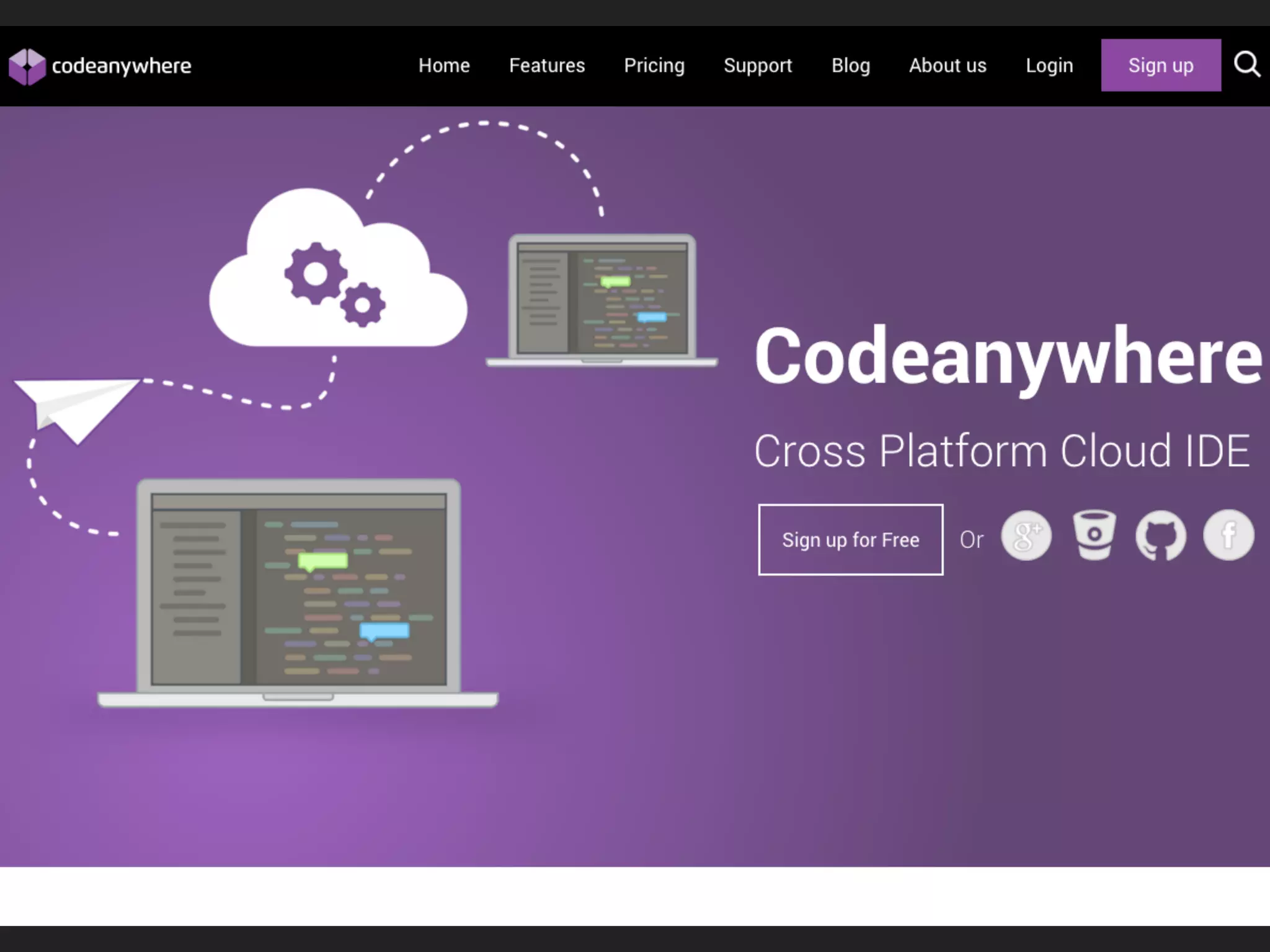Click the magnifying glass search icon
Viewport: 1270px width, 952px height.
click(x=1246, y=64)
